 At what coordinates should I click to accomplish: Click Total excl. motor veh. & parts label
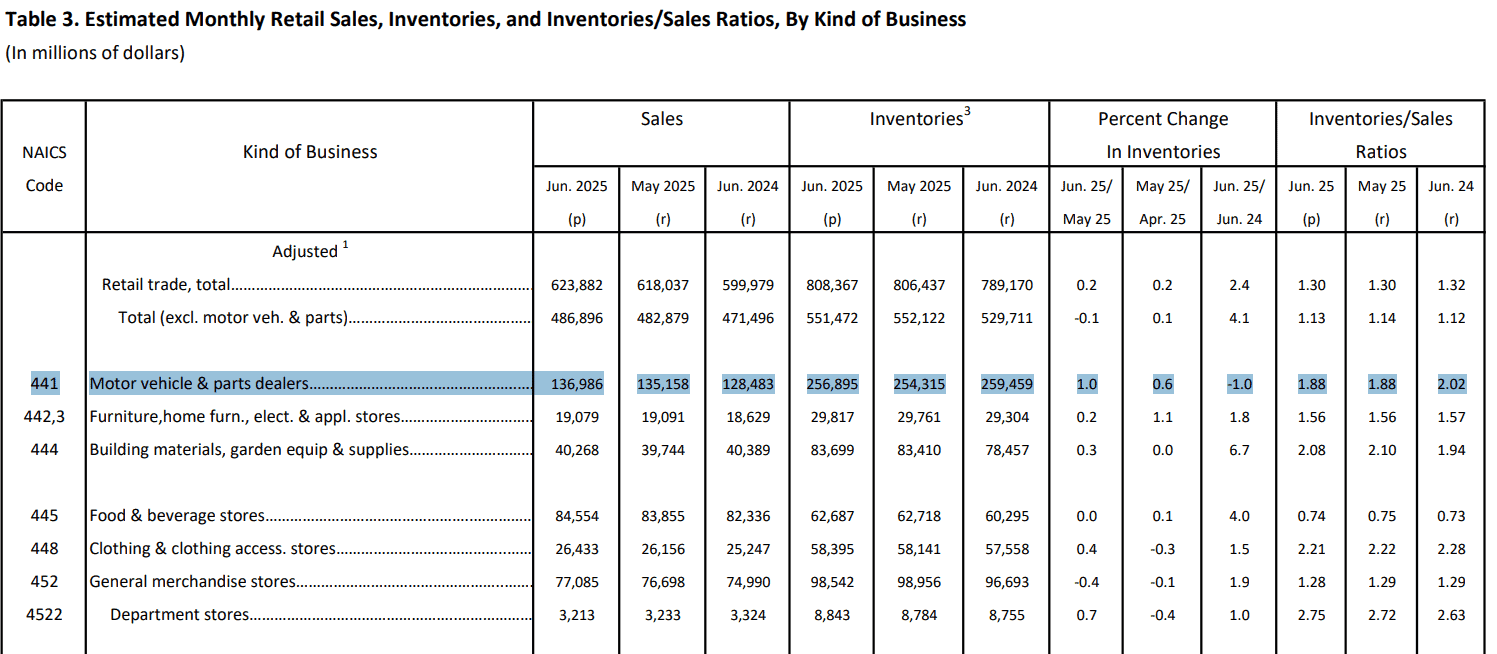(233, 318)
